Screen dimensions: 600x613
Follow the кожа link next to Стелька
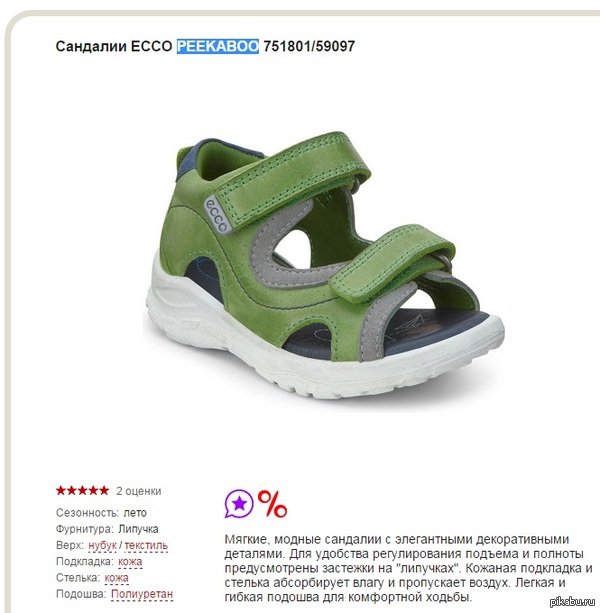click(116, 578)
